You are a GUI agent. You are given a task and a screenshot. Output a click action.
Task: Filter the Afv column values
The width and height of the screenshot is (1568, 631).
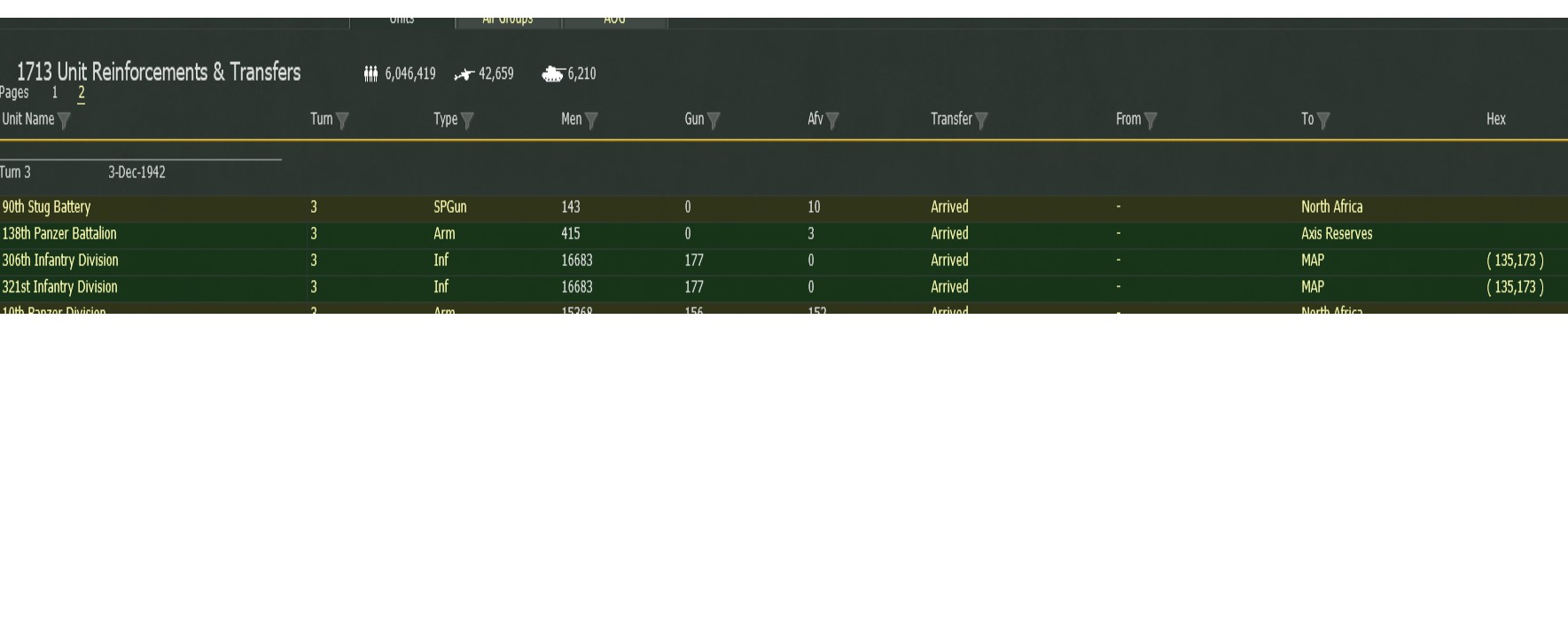coord(832,121)
